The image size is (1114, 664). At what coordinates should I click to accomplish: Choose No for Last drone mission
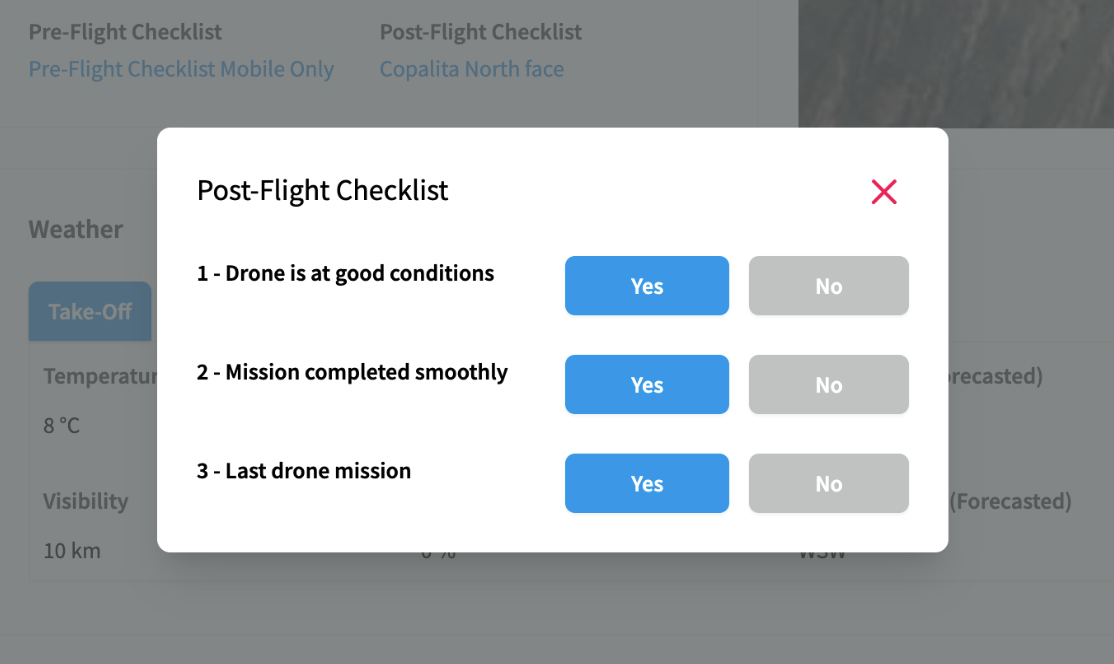[828, 483]
